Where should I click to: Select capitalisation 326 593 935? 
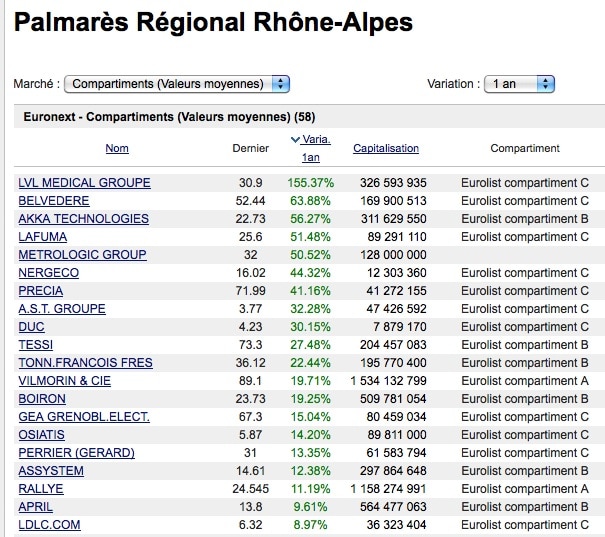393,182
